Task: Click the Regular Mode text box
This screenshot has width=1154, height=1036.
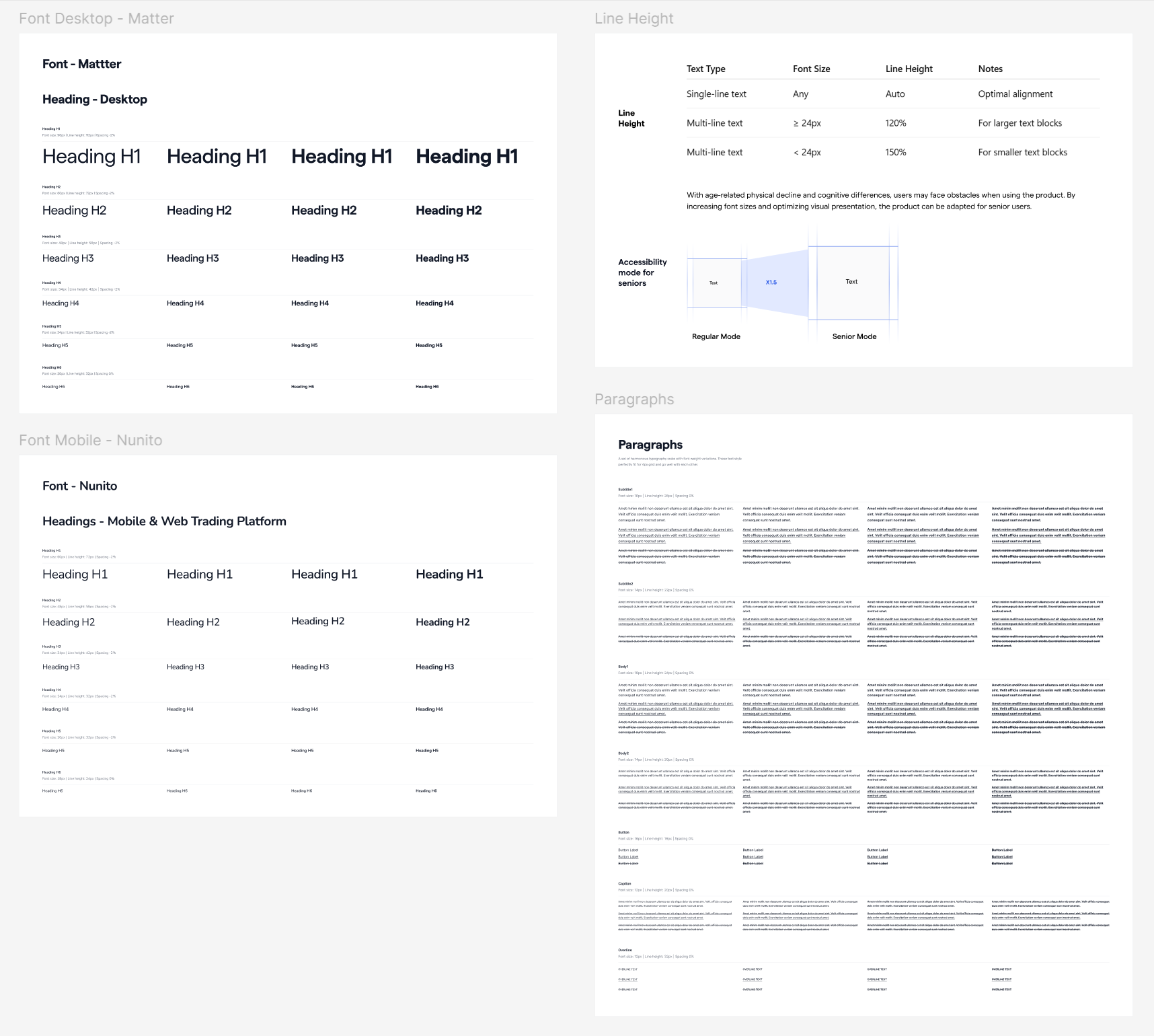Action: 714,283
